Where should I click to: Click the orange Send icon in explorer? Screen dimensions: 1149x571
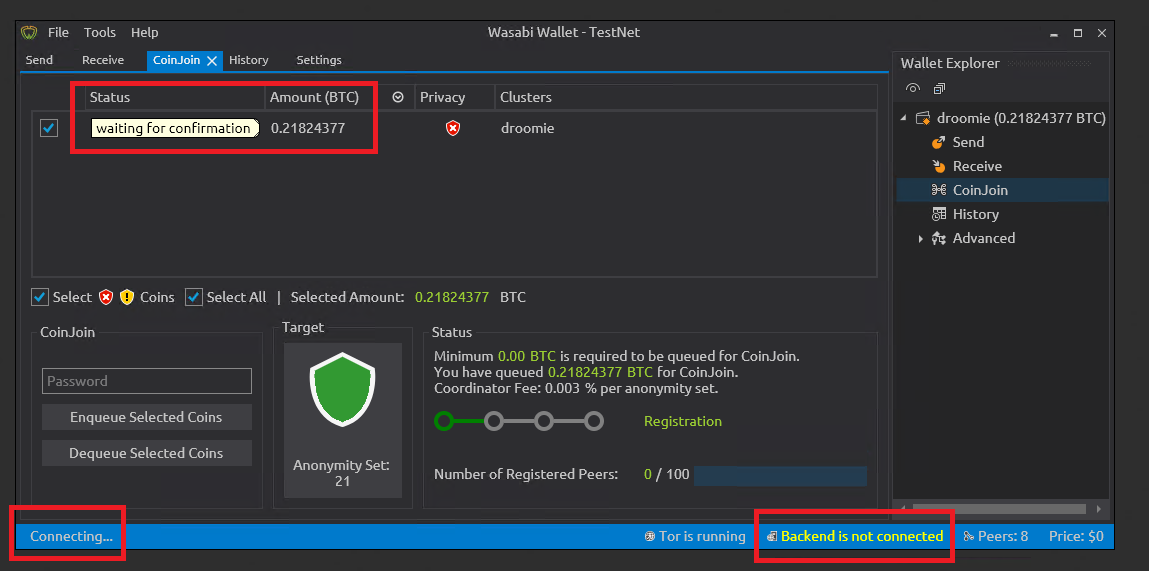[938, 142]
